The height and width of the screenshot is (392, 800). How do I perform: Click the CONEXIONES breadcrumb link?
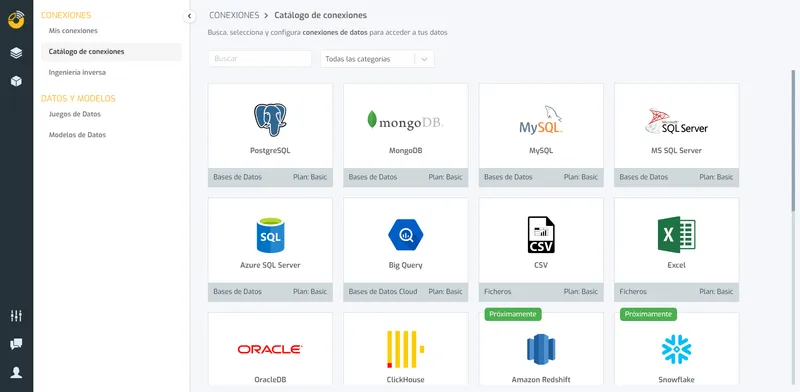click(234, 15)
